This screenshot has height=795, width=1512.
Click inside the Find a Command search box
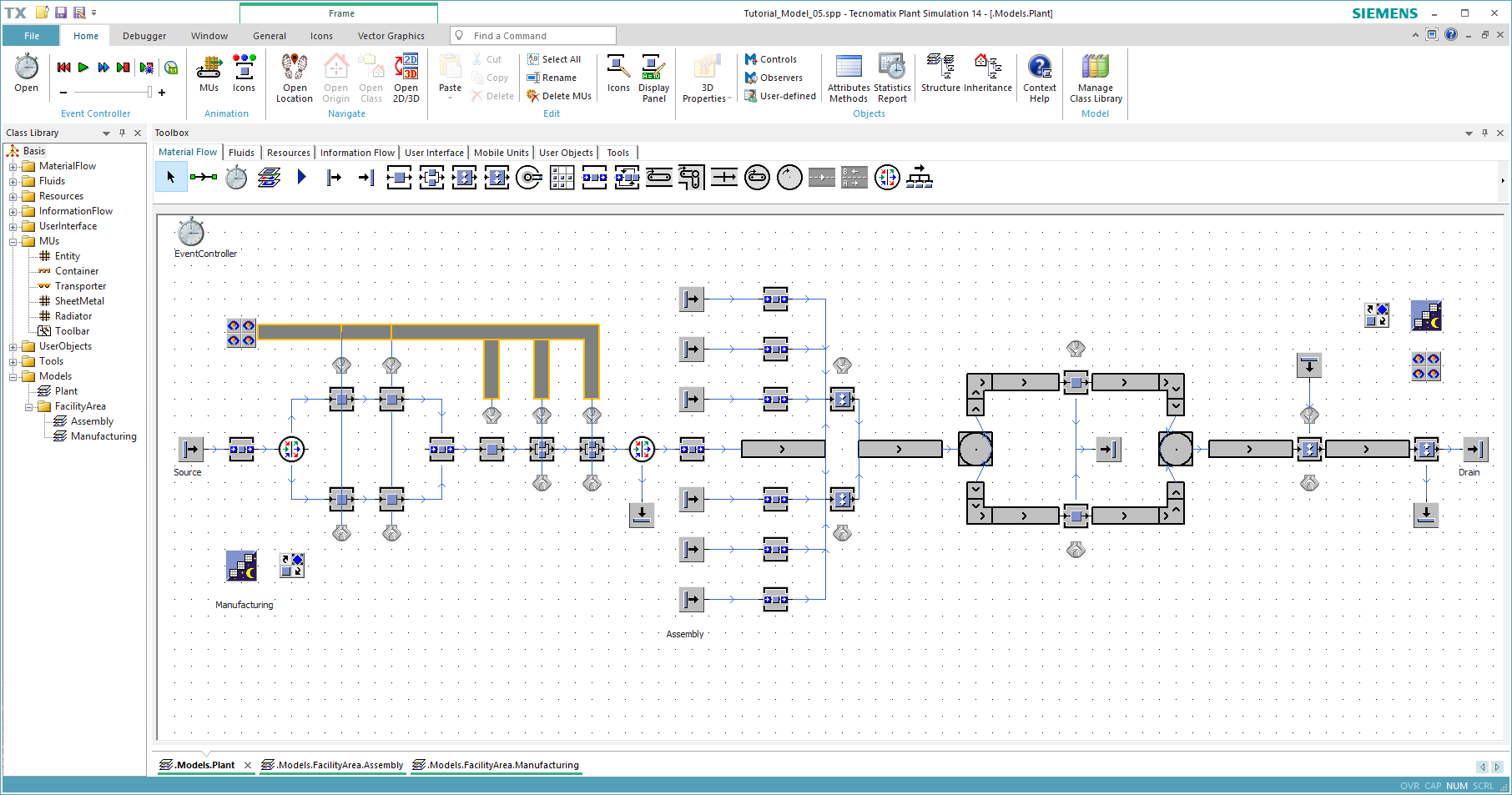click(532, 35)
